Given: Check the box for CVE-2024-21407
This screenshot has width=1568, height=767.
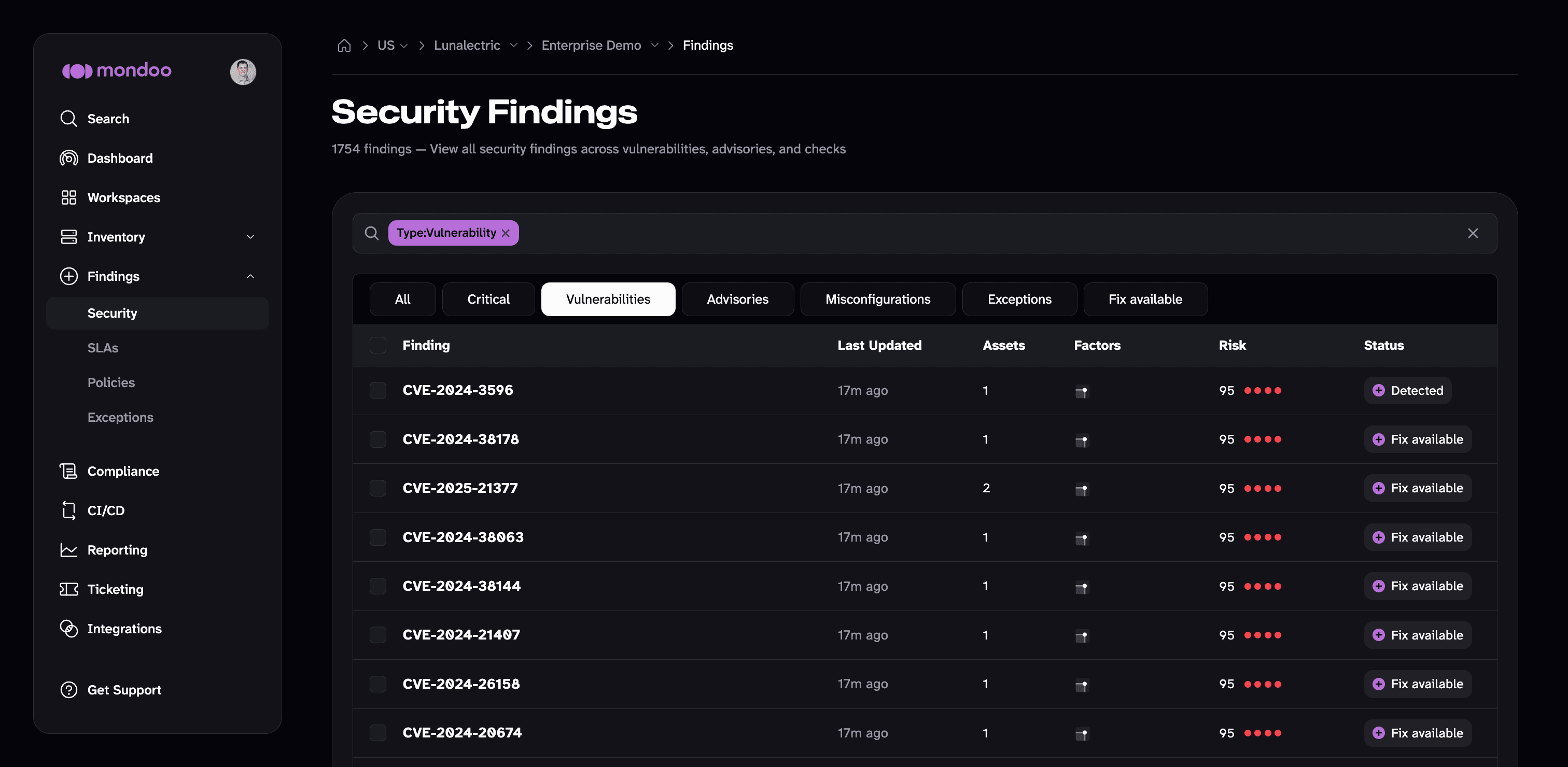Looking at the screenshot, I should tap(378, 635).
